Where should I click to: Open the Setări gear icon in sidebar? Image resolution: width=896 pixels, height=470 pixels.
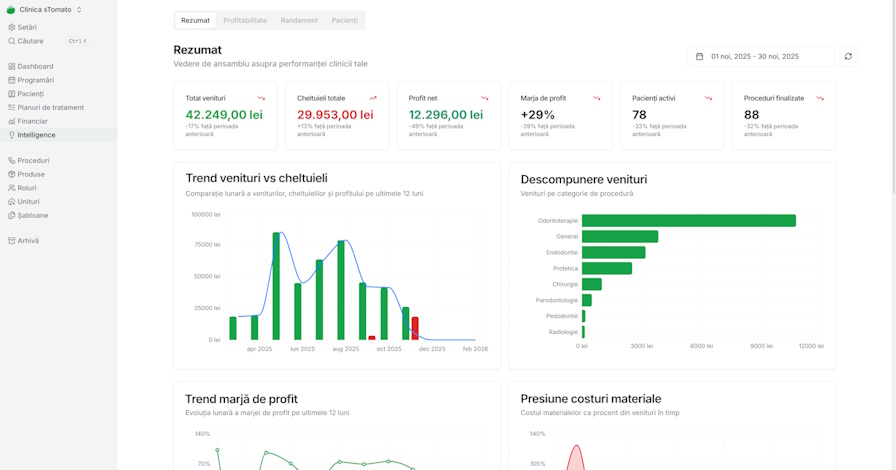point(12,27)
